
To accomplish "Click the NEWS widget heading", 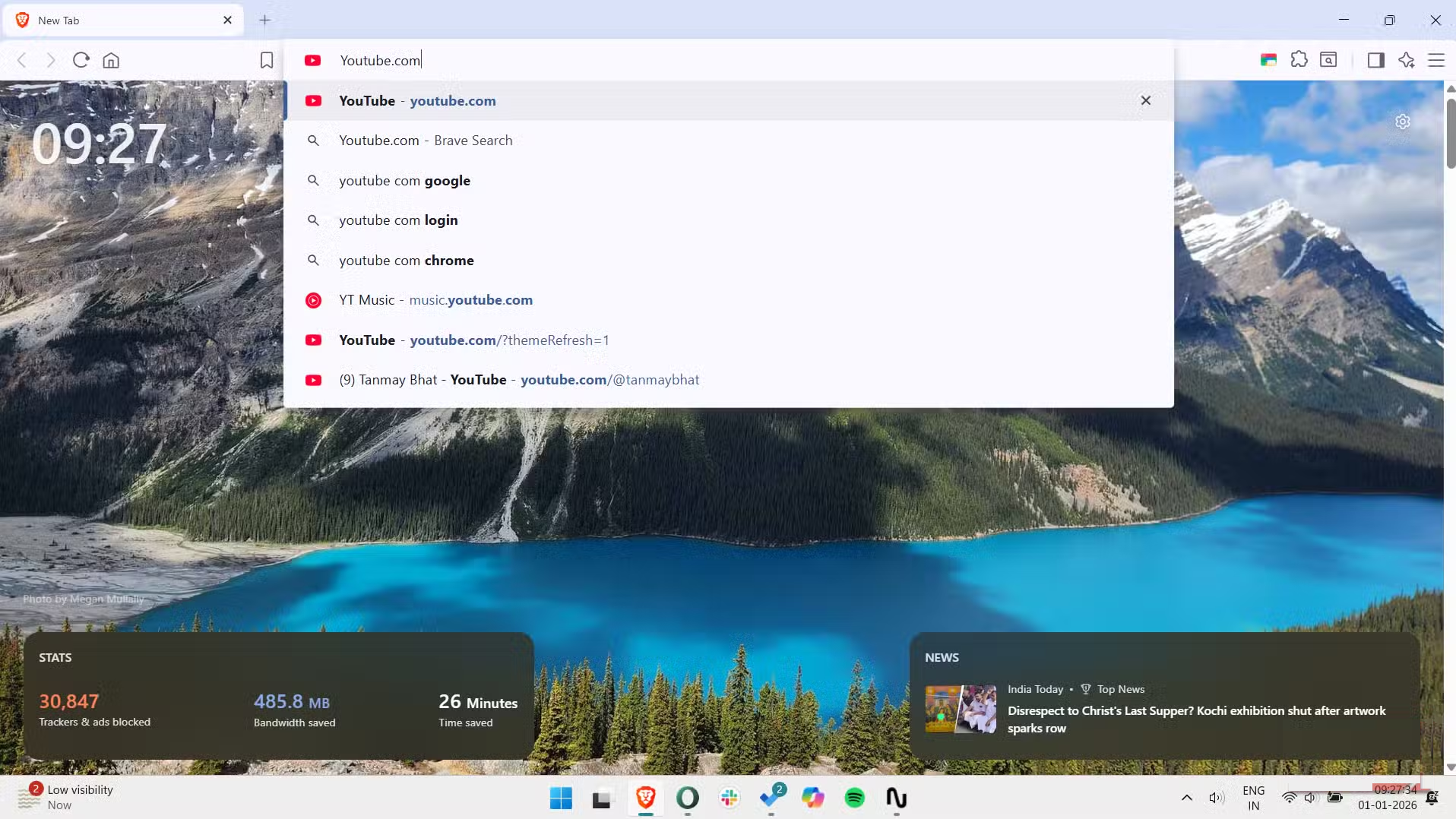I will 942,658.
